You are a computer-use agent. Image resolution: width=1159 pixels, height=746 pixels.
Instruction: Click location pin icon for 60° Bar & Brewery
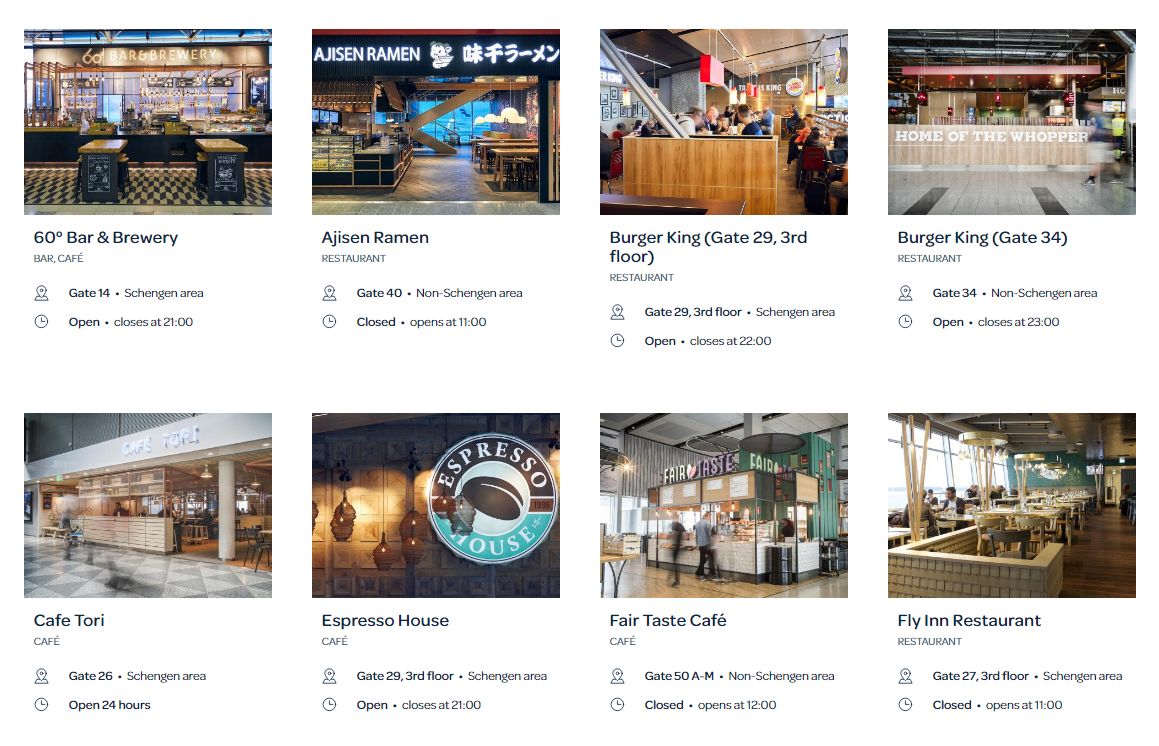coord(41,294)
